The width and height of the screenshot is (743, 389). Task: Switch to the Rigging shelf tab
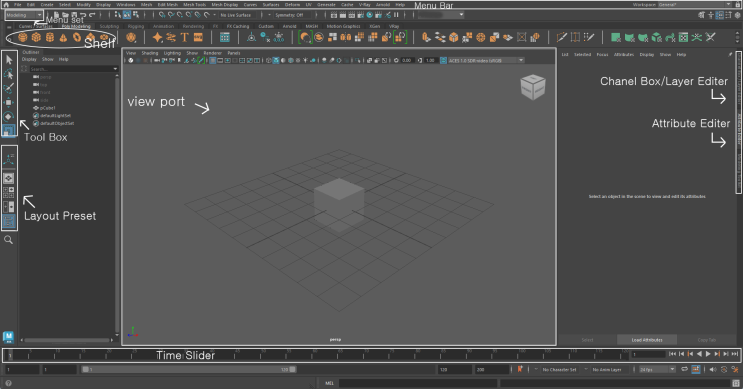(136, 26)
